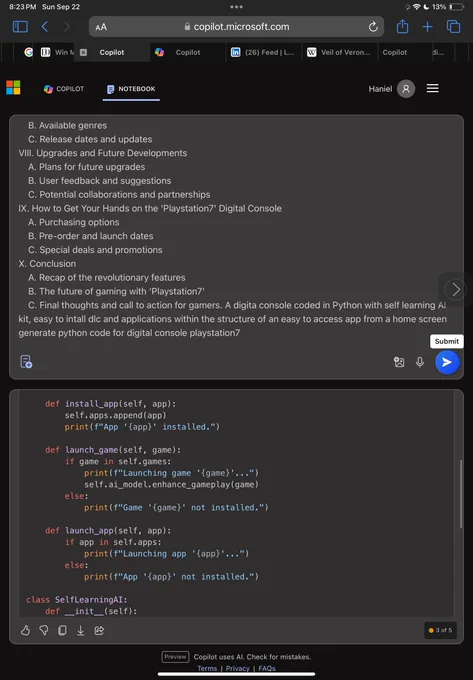Select 'A. Purchasing options' outline line
473x680 pixels.
(74, 222)
